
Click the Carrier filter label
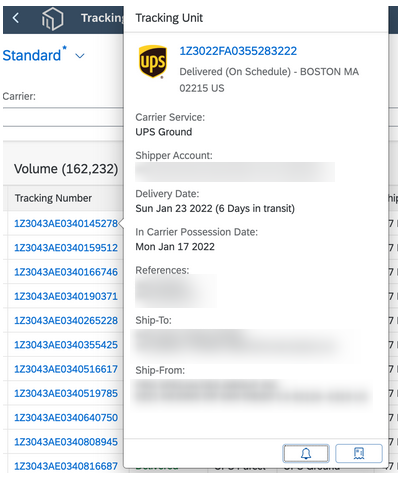tap(19, 96)
